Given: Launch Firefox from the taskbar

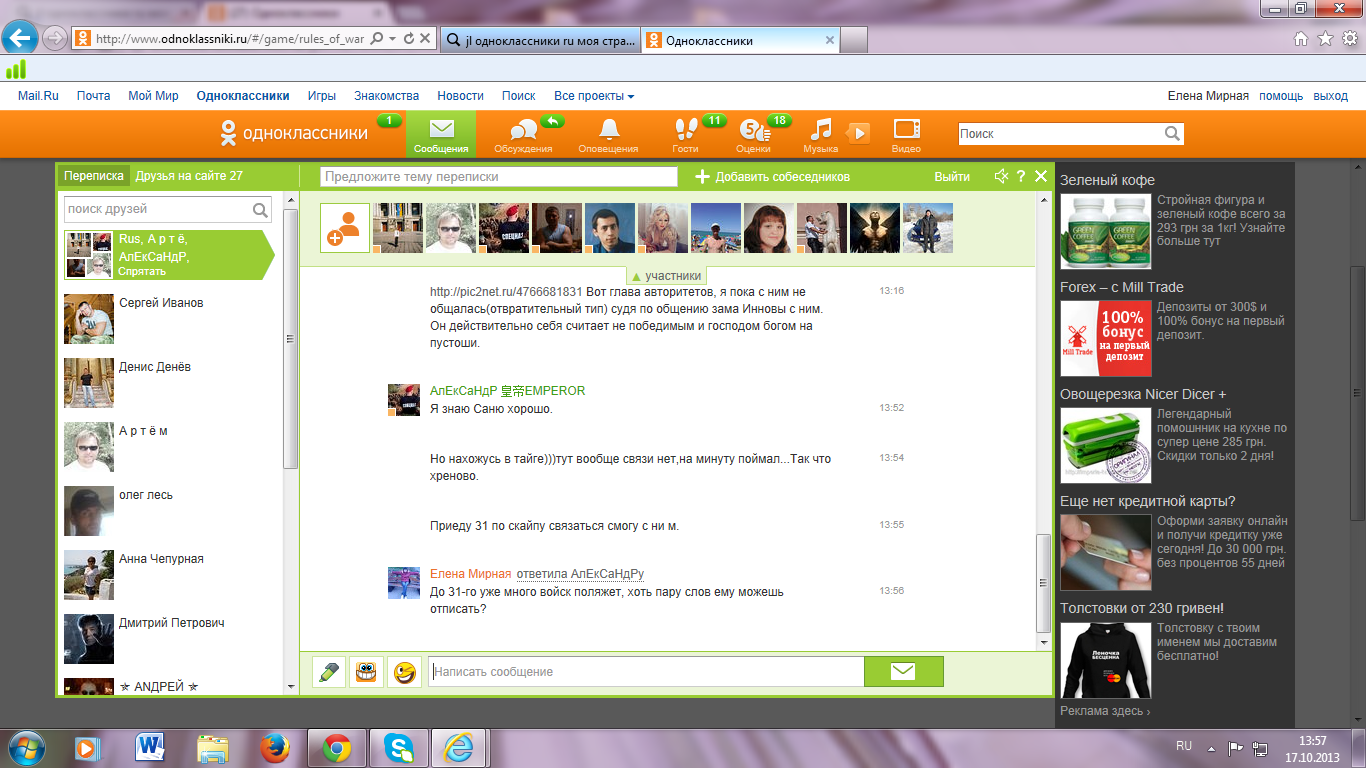Looking at the screenshot, I should coord(275,747).
